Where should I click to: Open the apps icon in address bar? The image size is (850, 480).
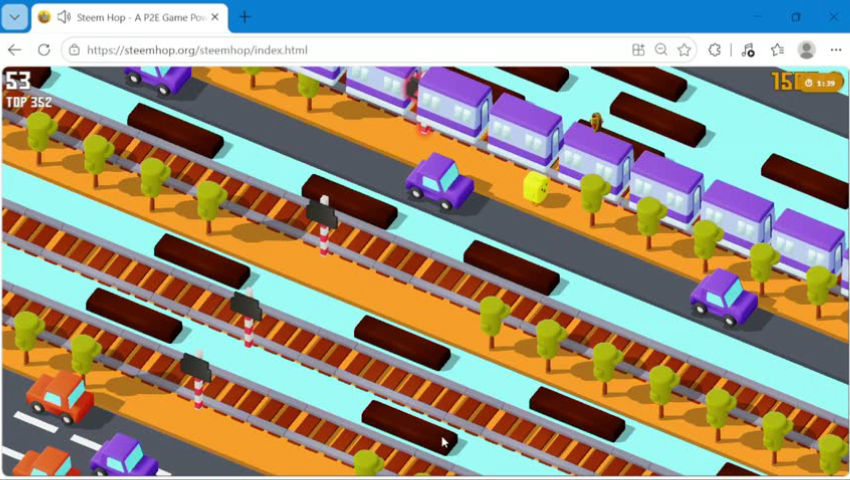(x=638, y=50)
